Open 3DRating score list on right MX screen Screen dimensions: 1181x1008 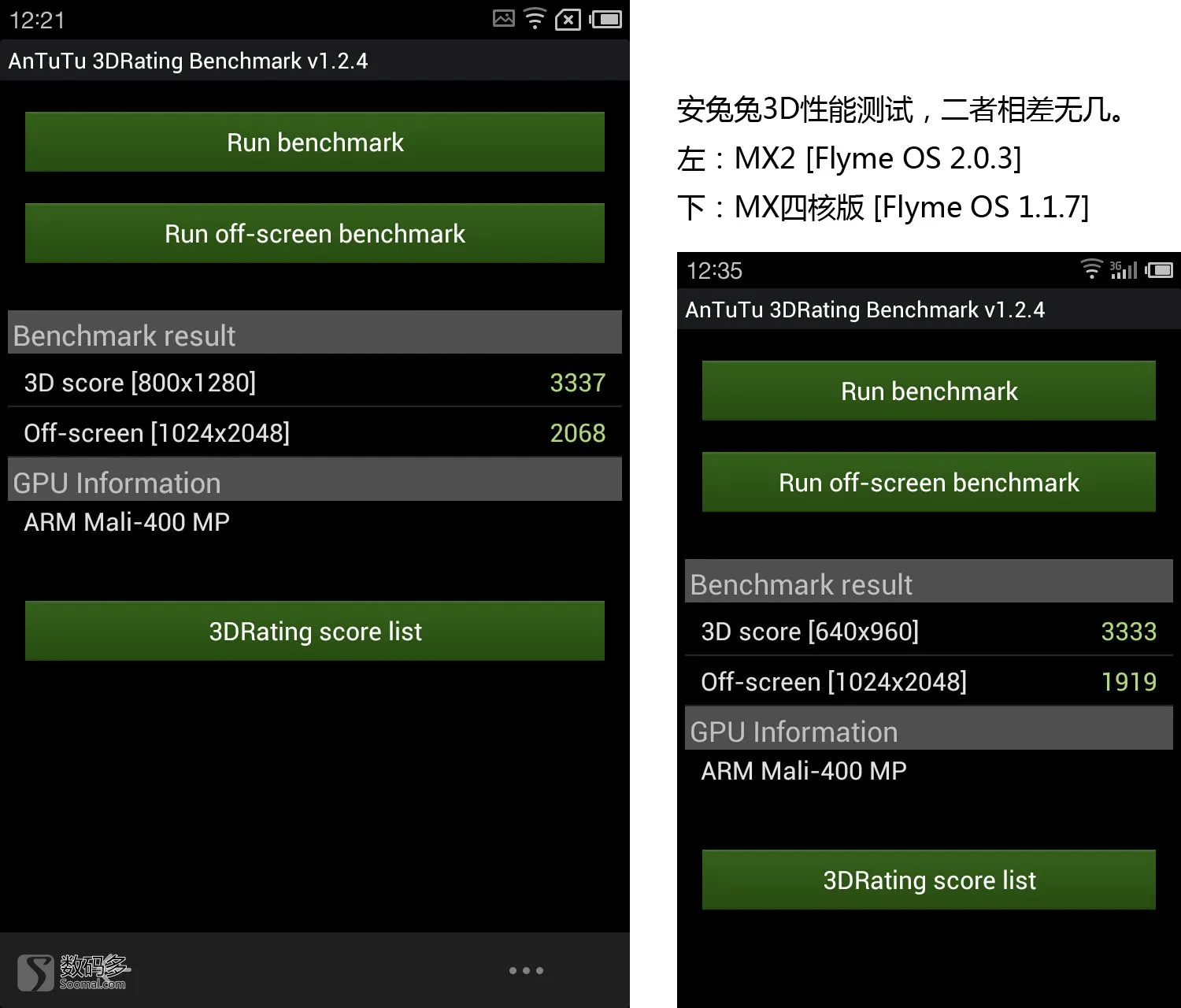click(x=929, y=880)
